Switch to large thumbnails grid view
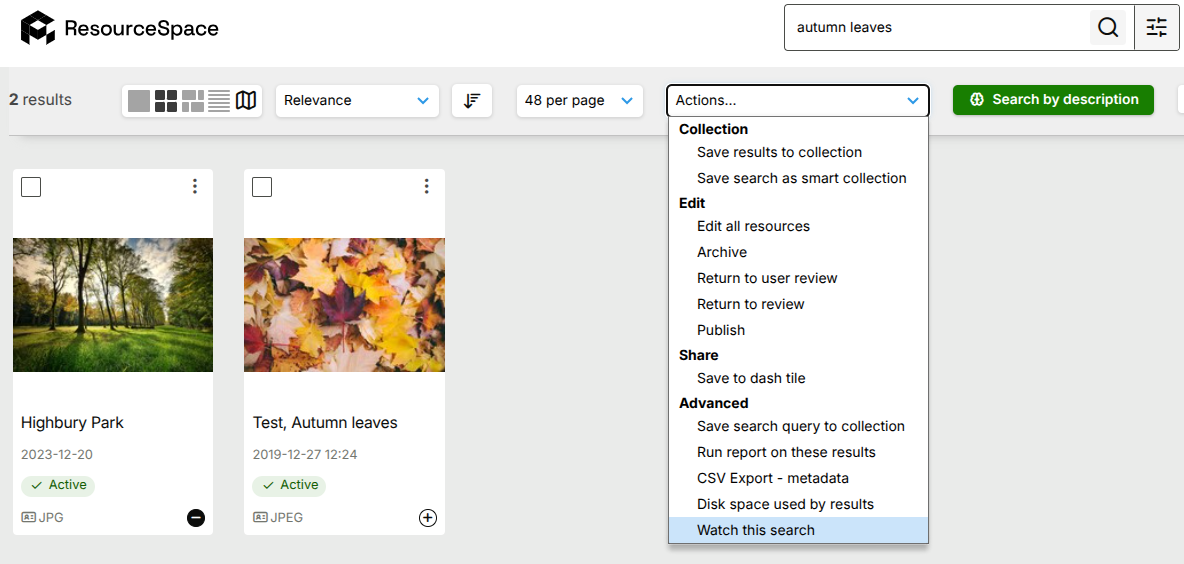 [x=166, y=100]
